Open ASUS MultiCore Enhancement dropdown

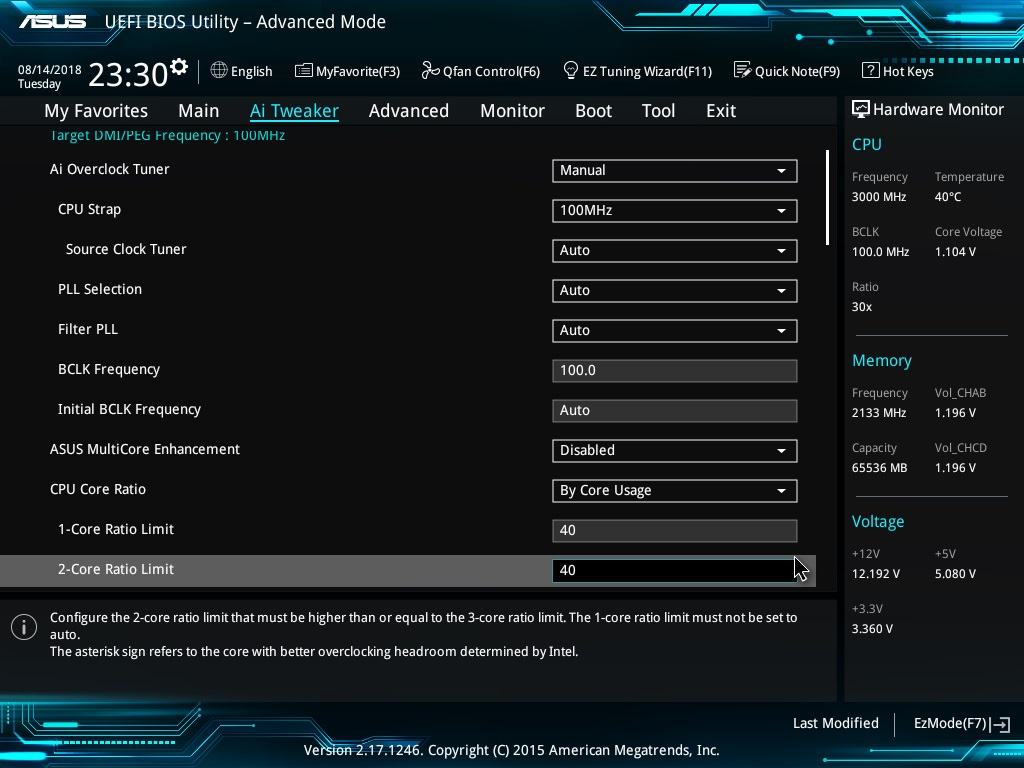click(x=675, y=451)
